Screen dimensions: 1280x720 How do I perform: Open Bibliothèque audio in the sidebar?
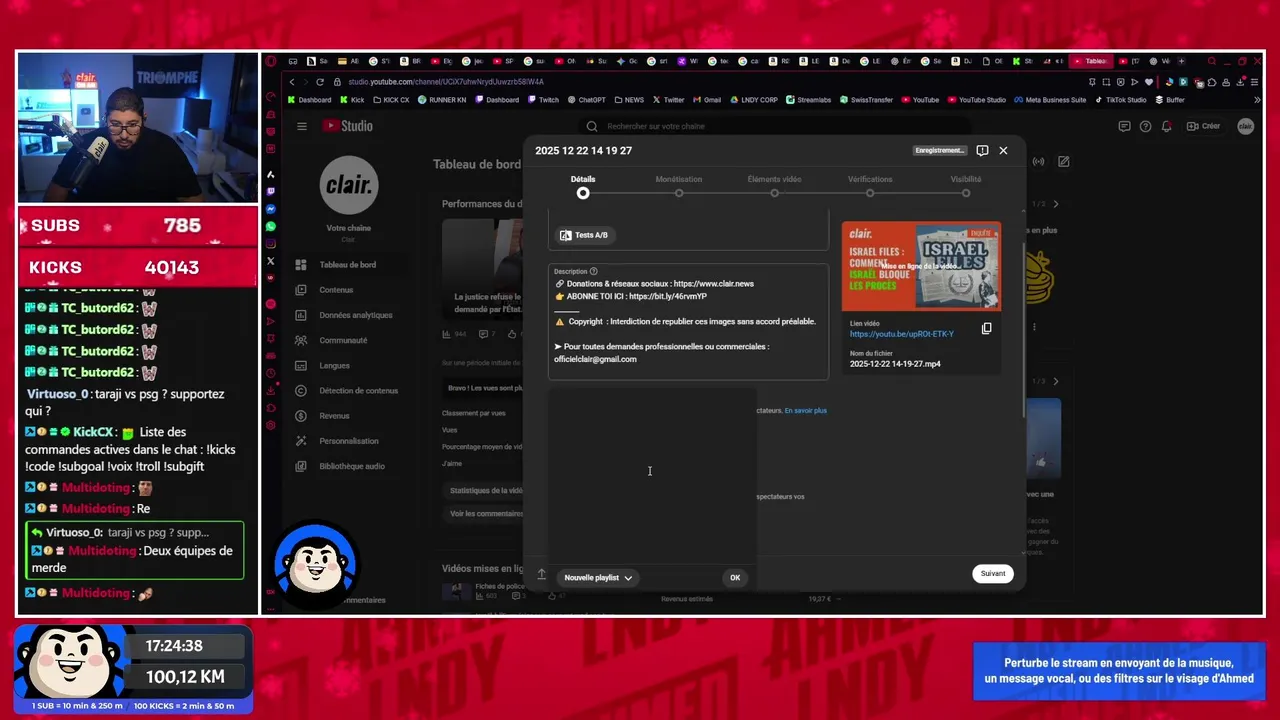pos(351,466)
